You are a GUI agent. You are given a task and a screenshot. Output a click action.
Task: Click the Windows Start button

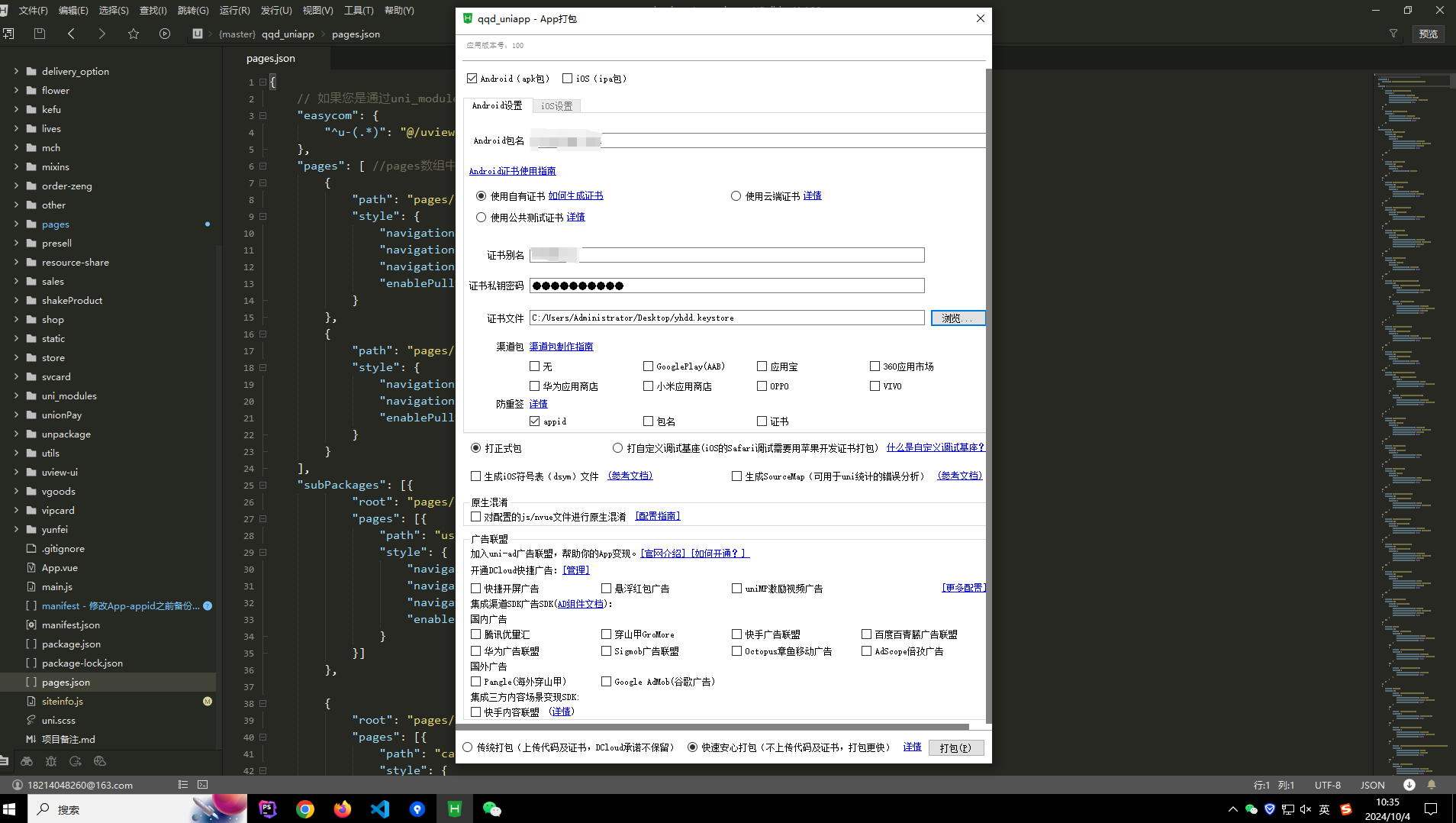(10, 809)
